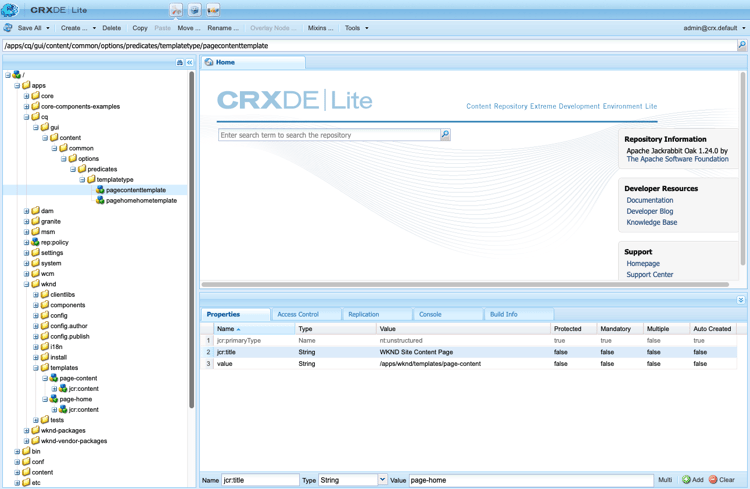Open the Support Homepage link

coord(643,264)
